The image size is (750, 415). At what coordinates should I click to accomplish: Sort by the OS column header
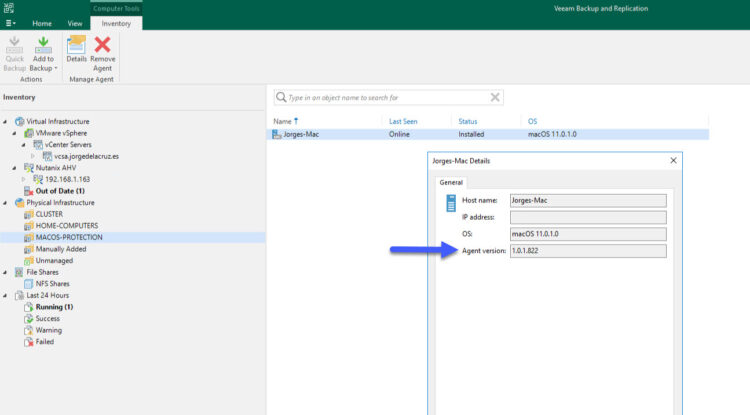pos(532,121)
